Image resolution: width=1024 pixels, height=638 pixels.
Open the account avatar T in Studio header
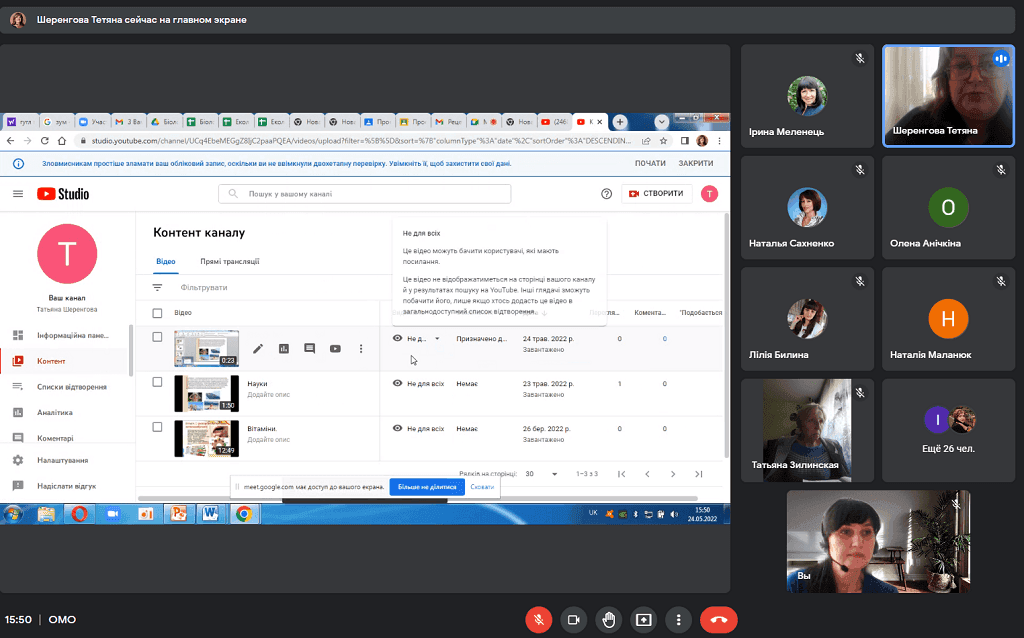point(709,193)
